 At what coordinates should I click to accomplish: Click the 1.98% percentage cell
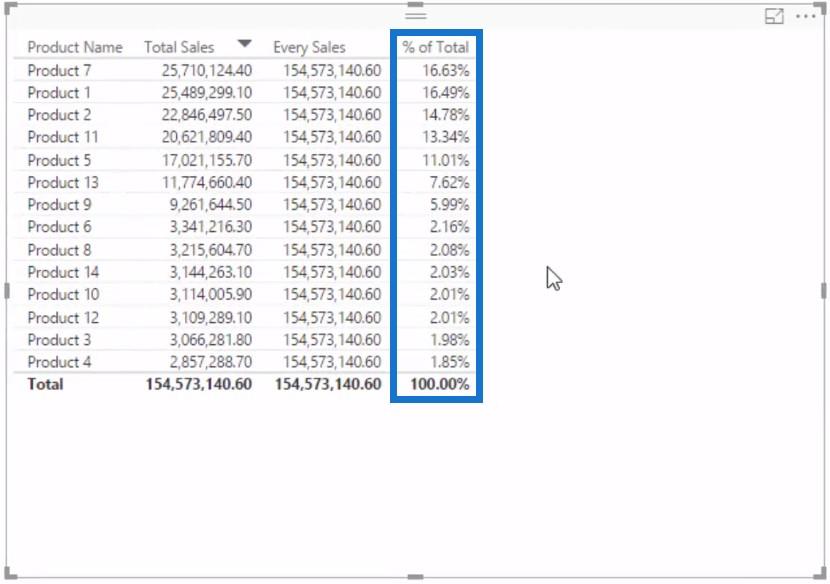click(x=449, y=340)
